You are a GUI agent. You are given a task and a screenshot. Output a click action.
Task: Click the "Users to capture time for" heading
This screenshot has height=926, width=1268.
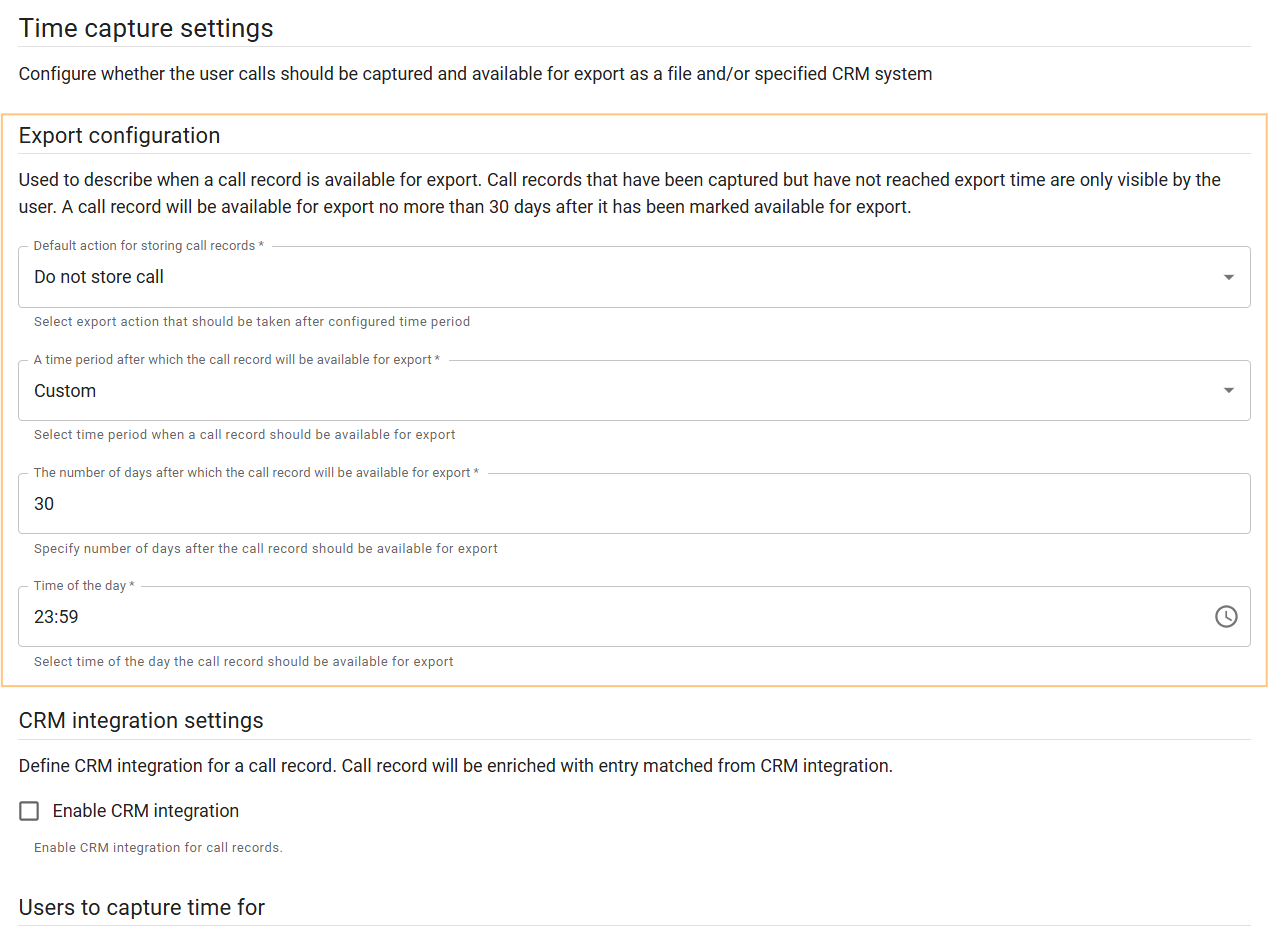coord(142,908)
